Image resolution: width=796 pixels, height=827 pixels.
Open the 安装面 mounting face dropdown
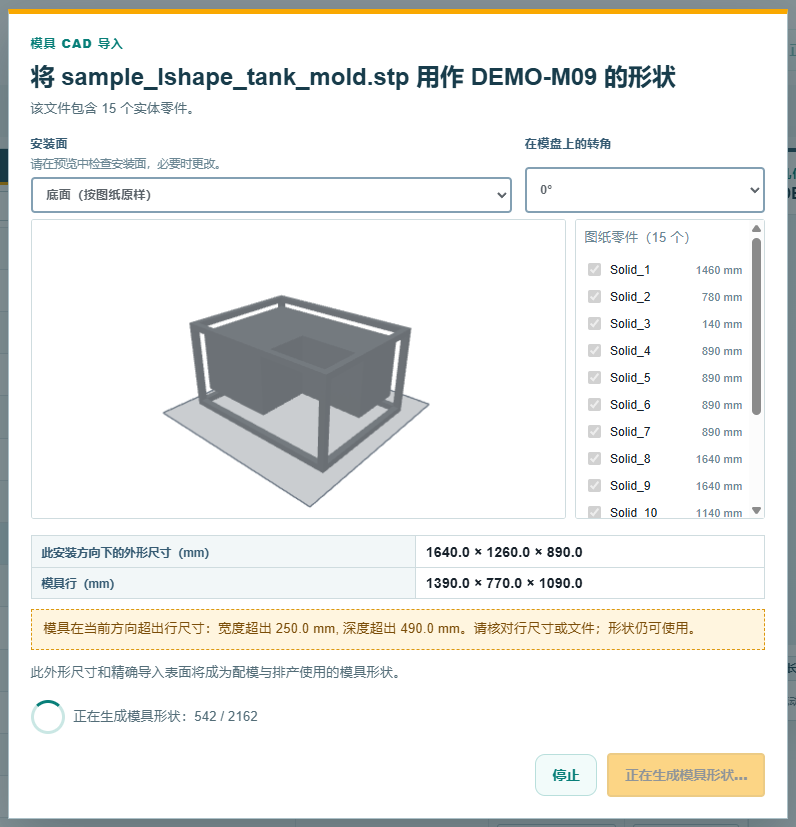271,195
